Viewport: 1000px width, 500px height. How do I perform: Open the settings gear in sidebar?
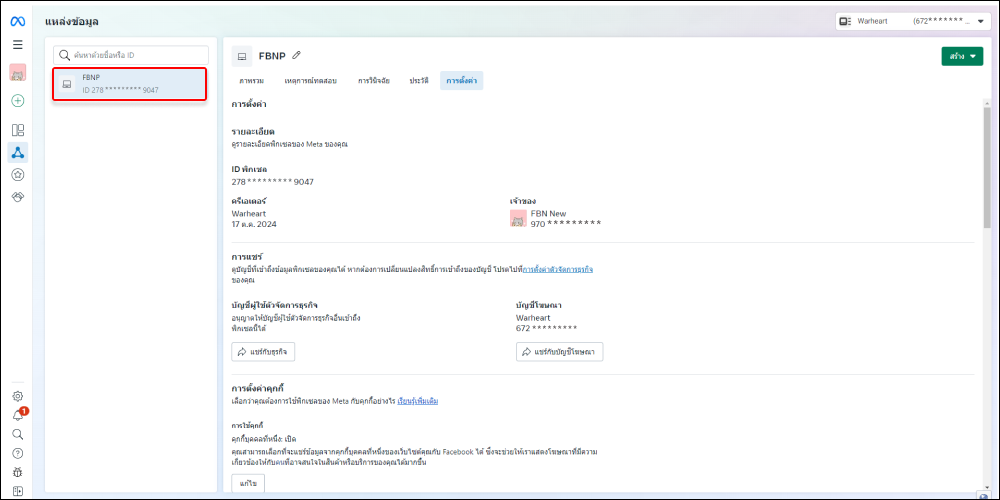tap(18, 396)
